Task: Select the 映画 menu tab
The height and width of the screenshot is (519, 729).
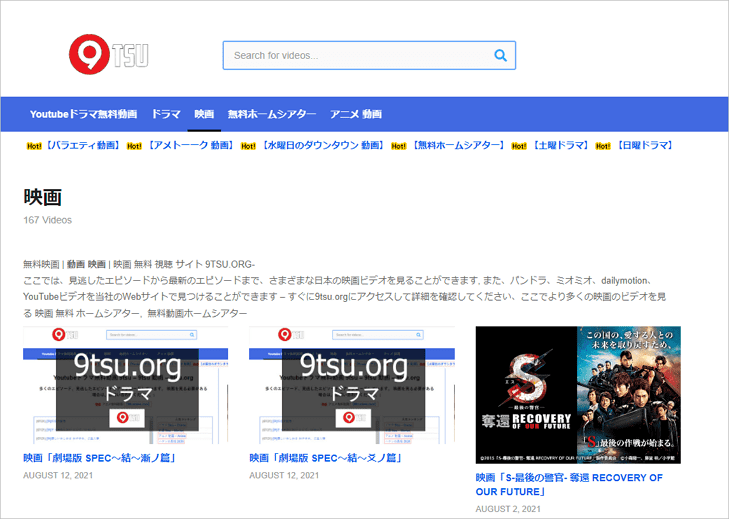Action: point(204,114)
